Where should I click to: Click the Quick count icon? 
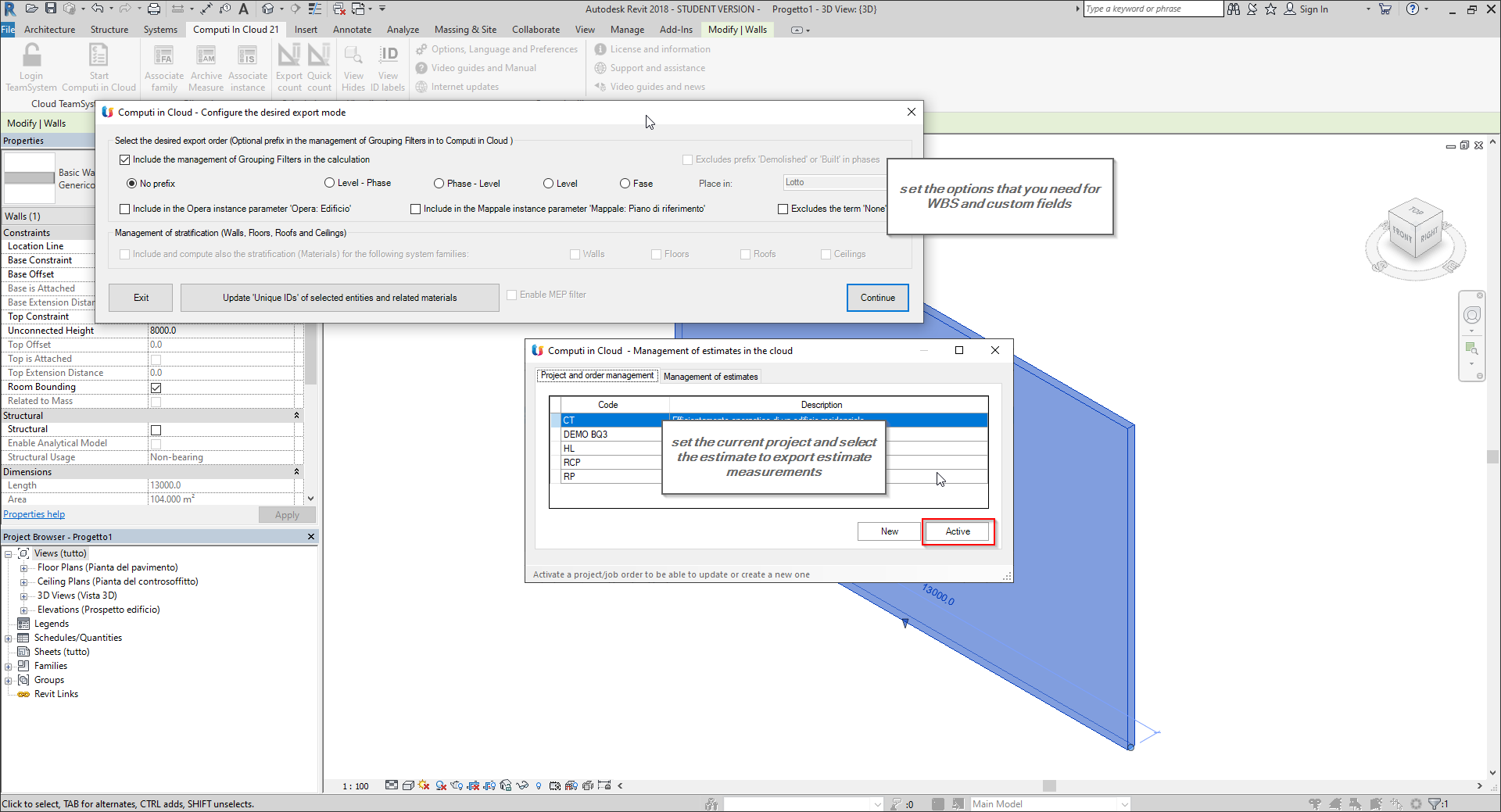(x=319, y=56)
